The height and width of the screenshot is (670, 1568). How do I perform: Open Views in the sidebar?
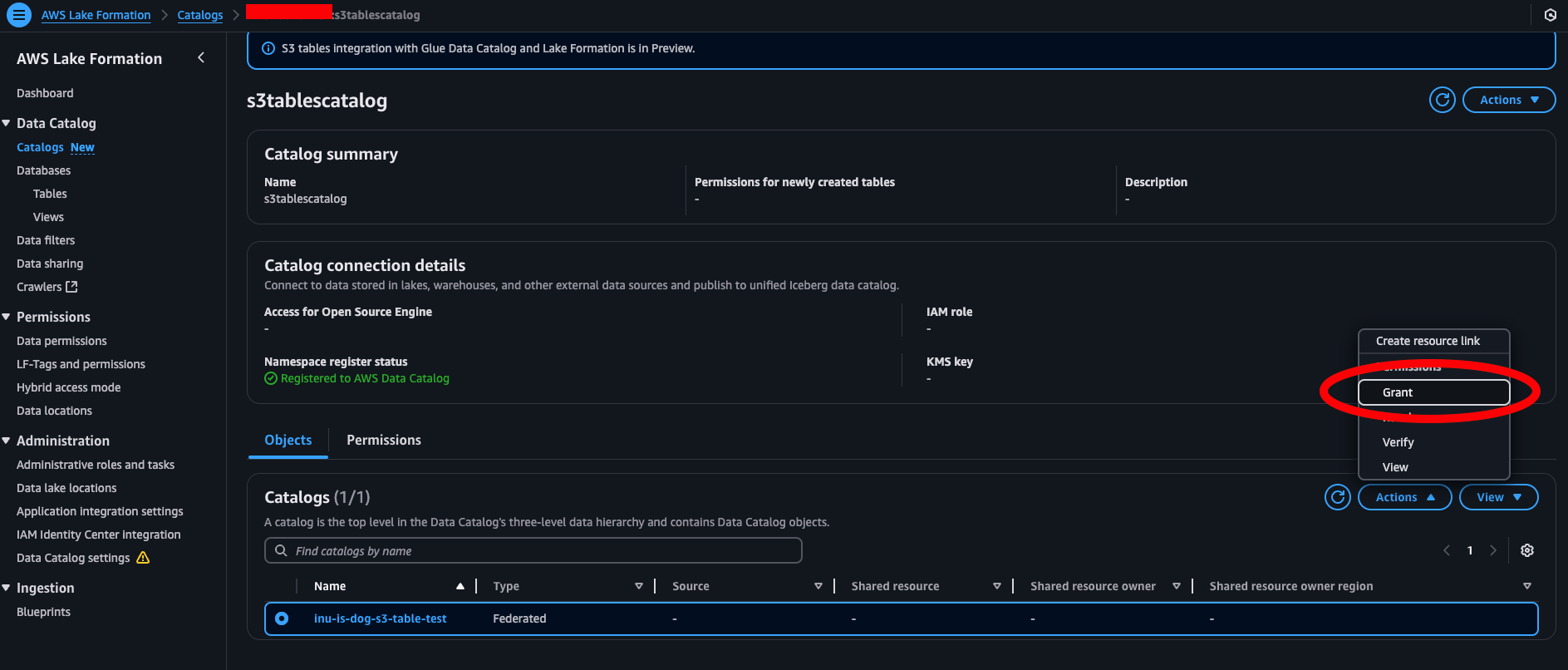click(48, 217)
